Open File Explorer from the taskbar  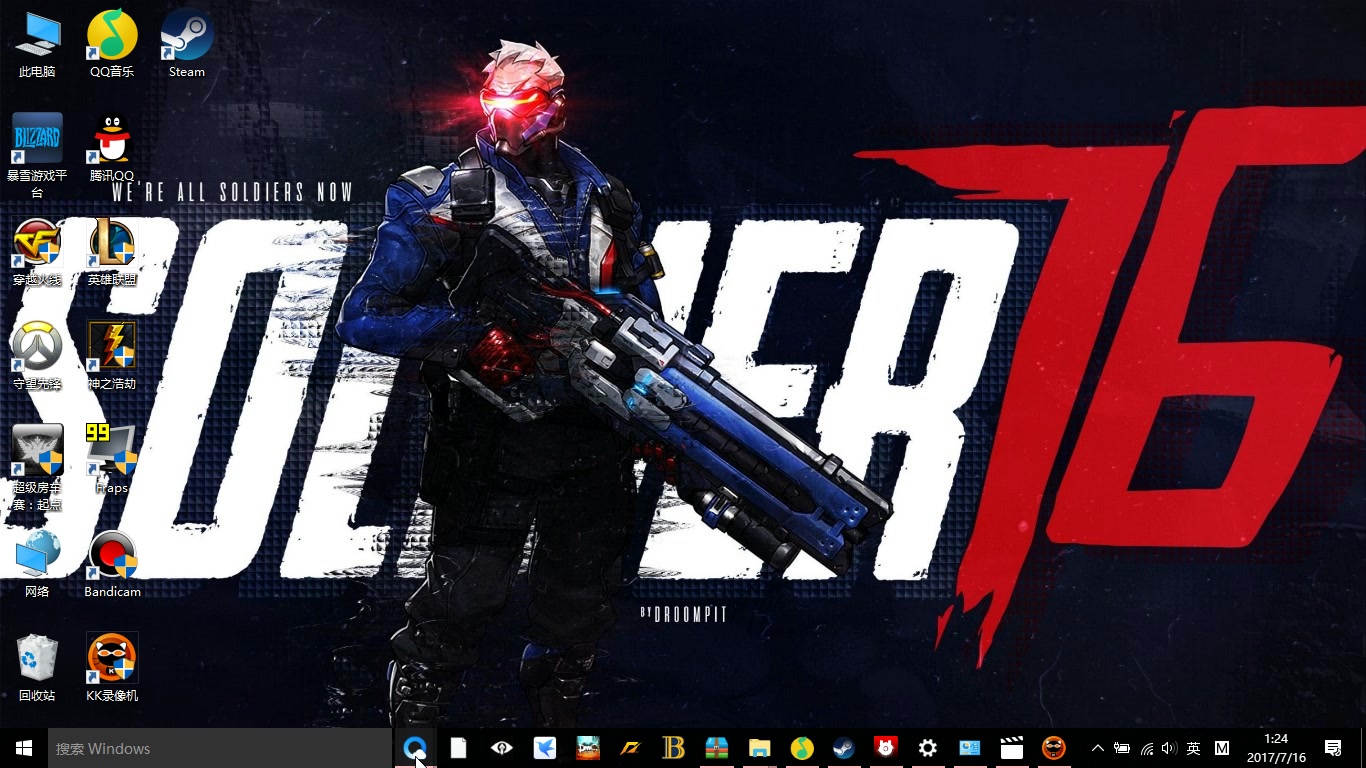[x=759, y=748]
